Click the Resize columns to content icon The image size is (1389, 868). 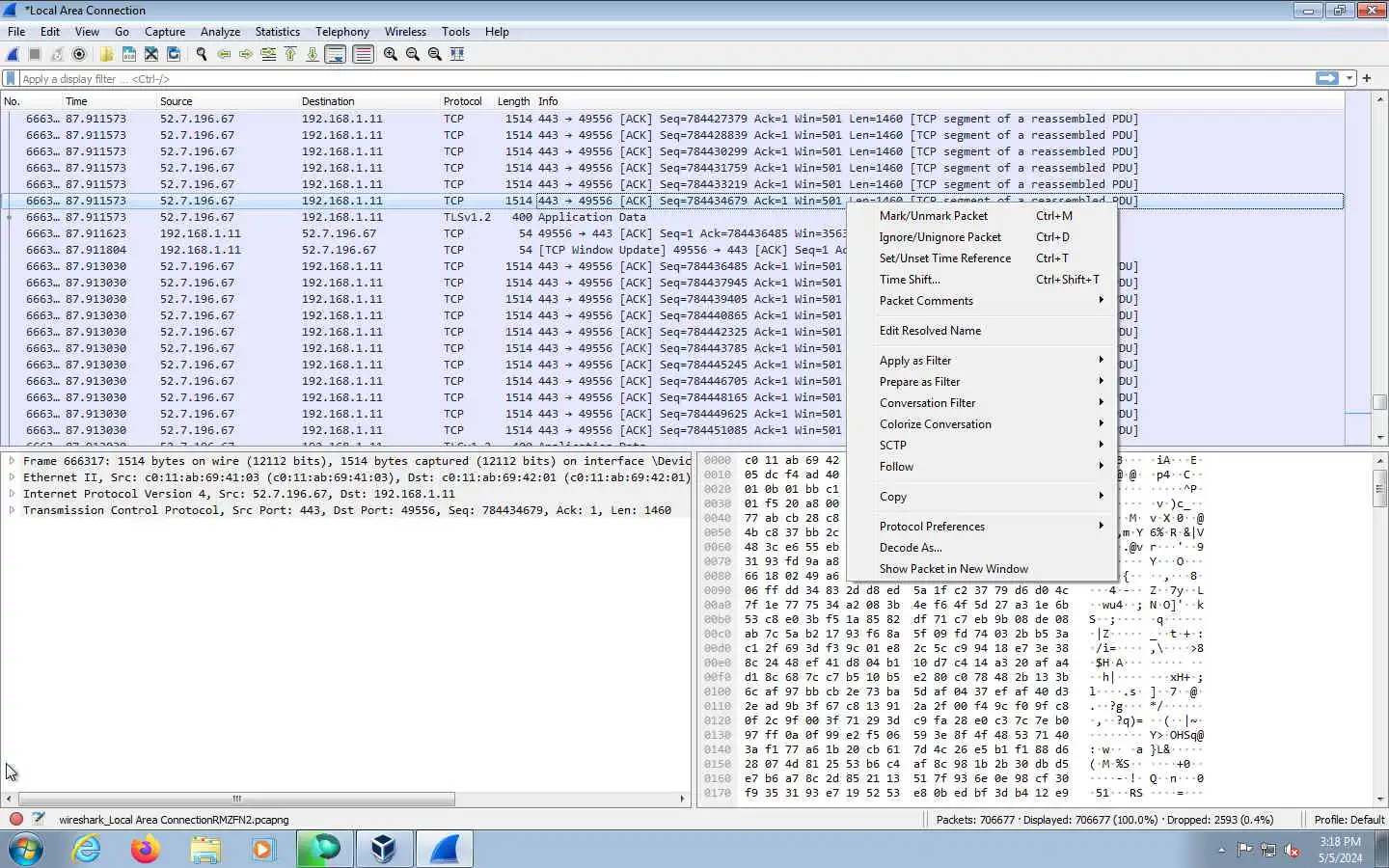point(457,54)
